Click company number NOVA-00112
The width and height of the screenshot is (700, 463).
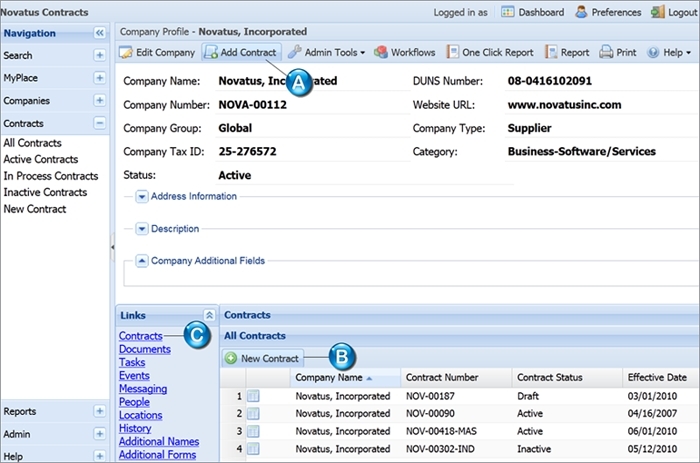point(253,104)
